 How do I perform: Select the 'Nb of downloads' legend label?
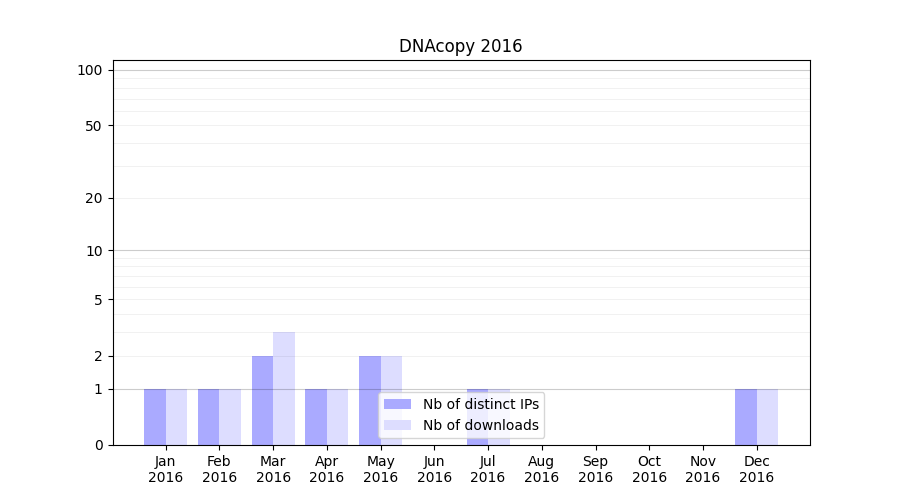pos(480,425)
